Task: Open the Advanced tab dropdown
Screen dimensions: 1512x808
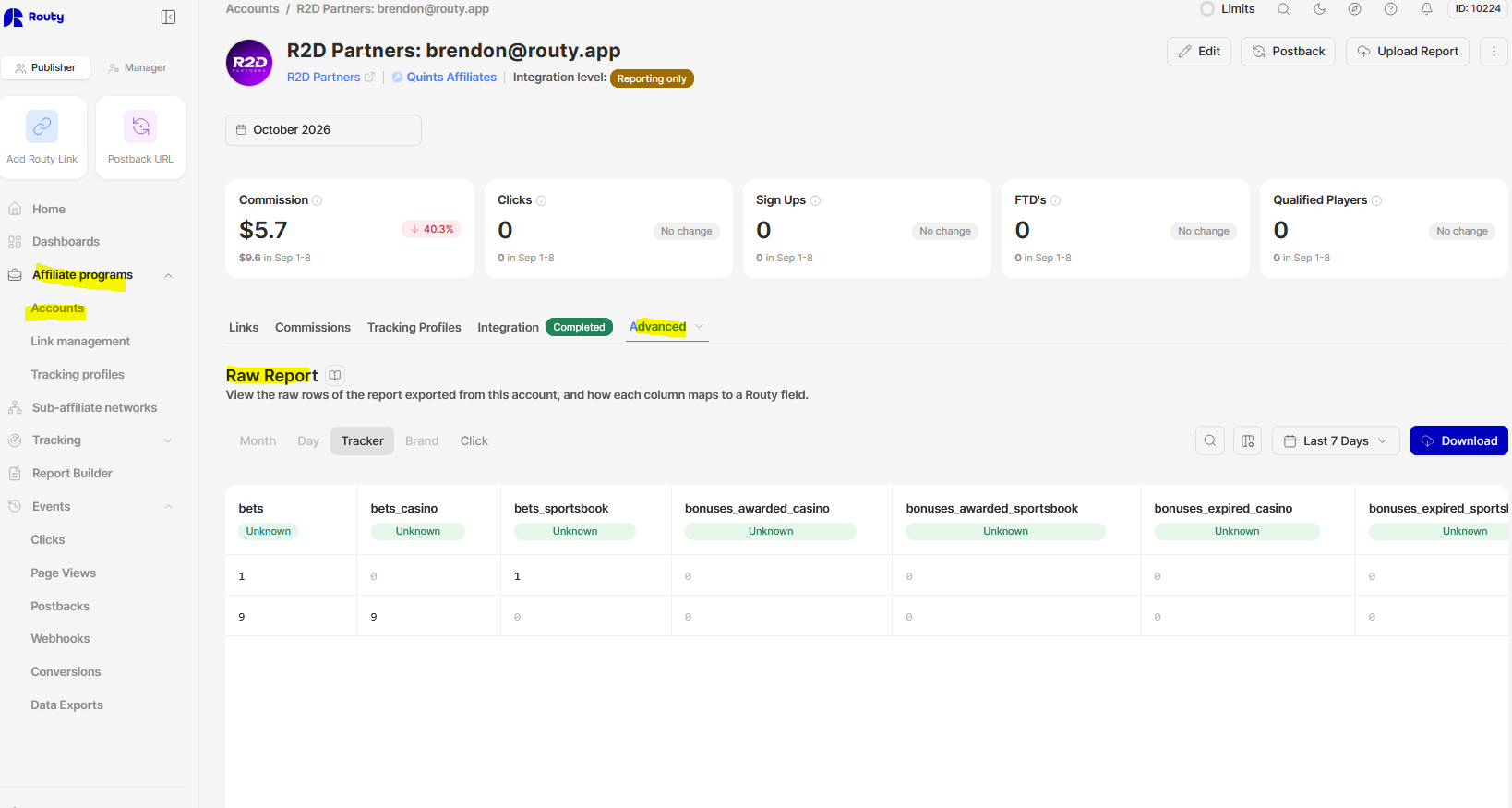Action: tap(666, 327)
